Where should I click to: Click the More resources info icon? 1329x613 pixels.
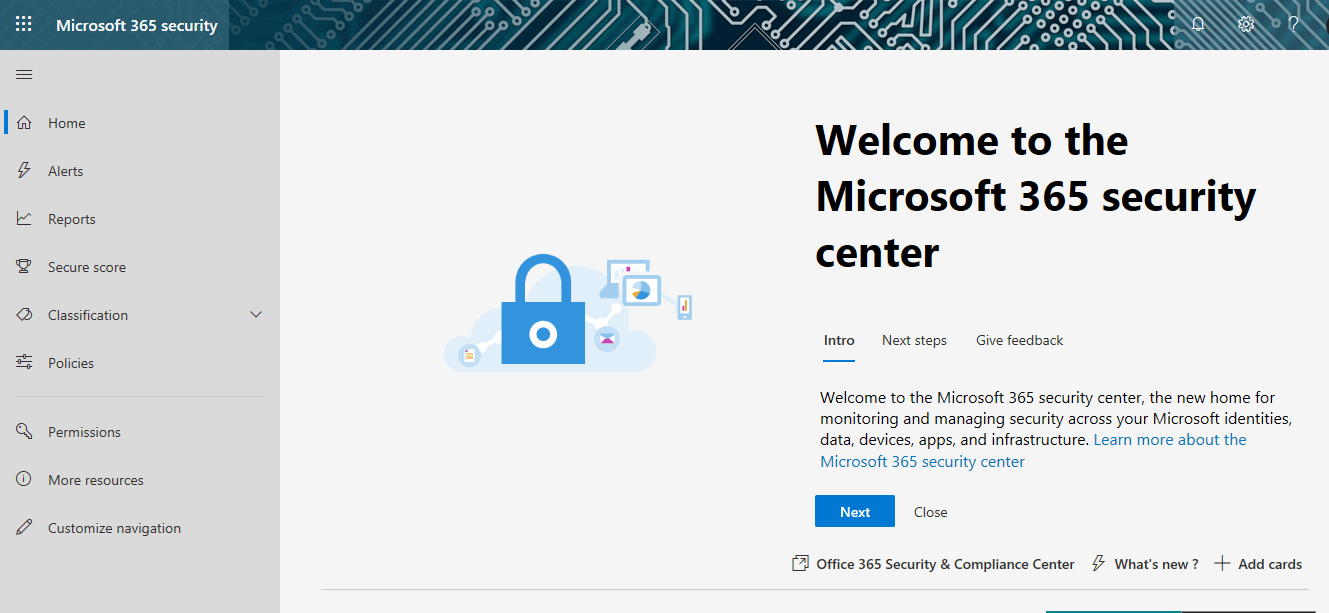[25, 480]
